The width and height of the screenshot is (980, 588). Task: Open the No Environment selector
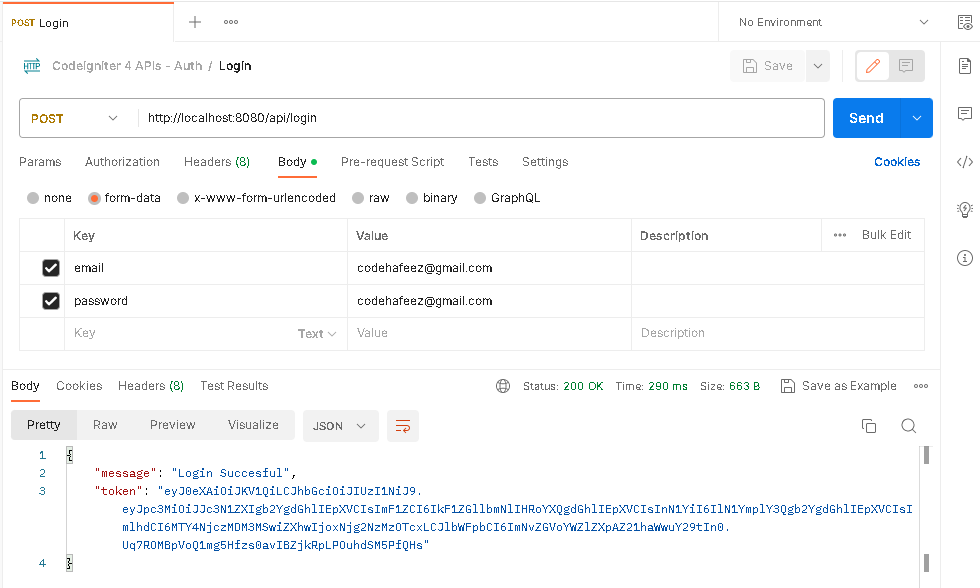[x=833, y=22]
